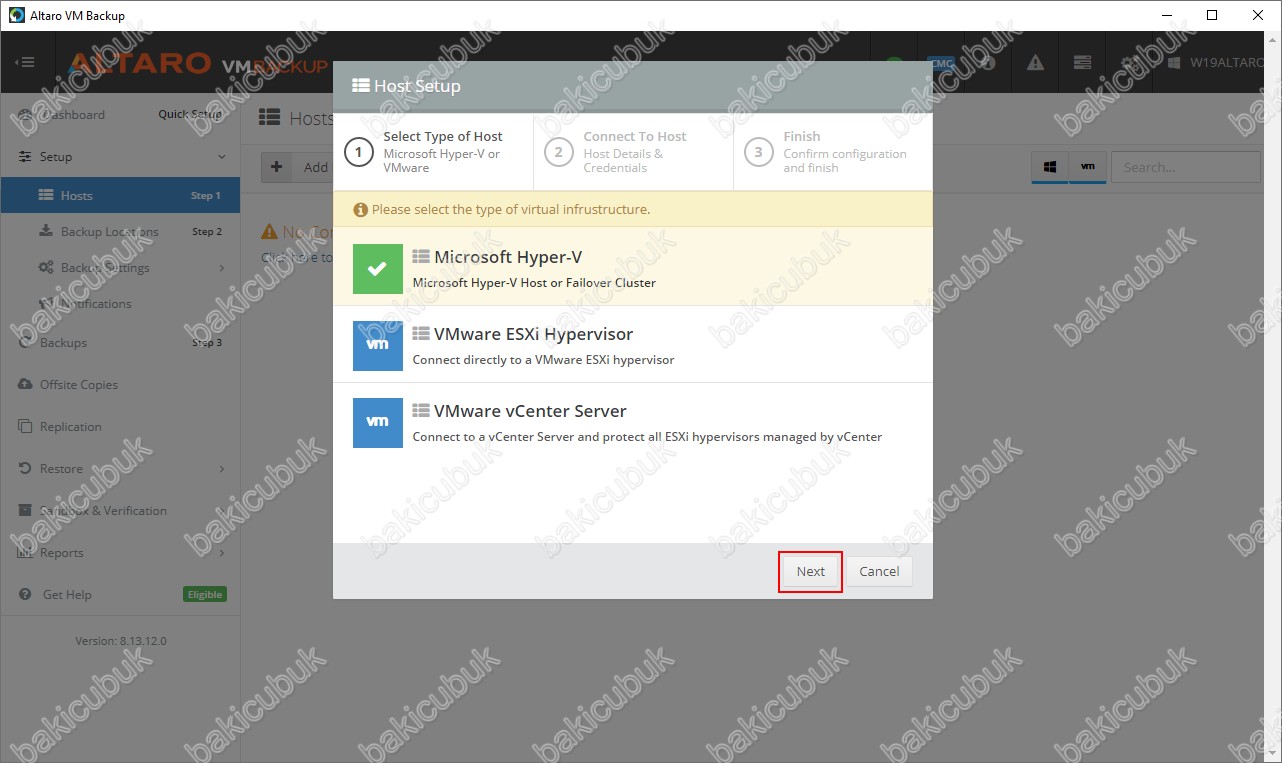Click the info icon in top bar
Screen dimensions: 1282x763
(x=988, y=62)
